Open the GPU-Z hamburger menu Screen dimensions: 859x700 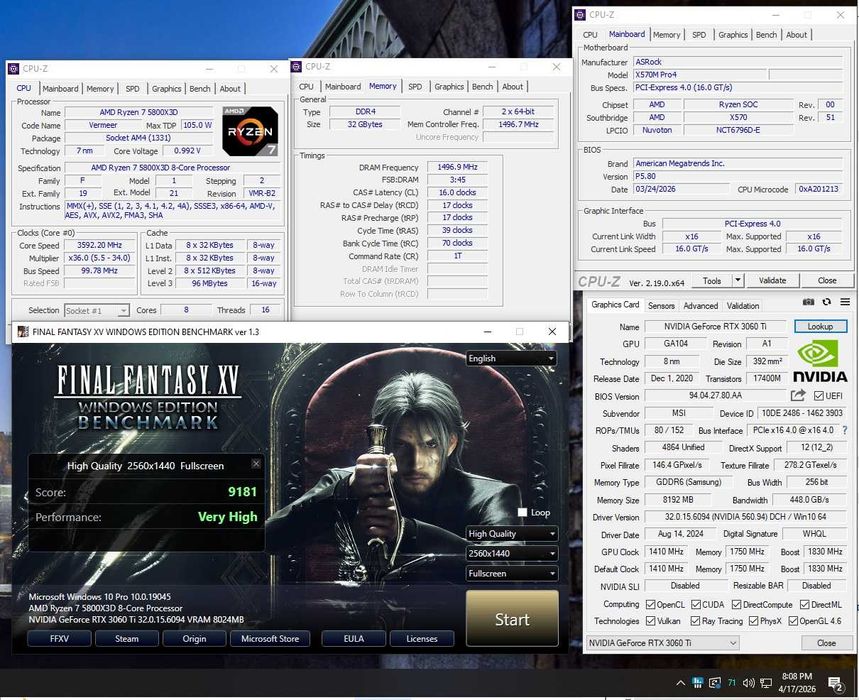click(845, 302)
